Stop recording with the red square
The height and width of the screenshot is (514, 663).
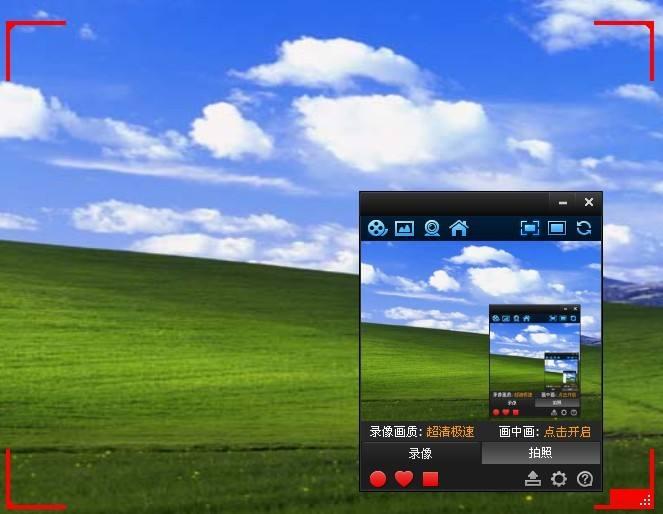coord(430,479)
